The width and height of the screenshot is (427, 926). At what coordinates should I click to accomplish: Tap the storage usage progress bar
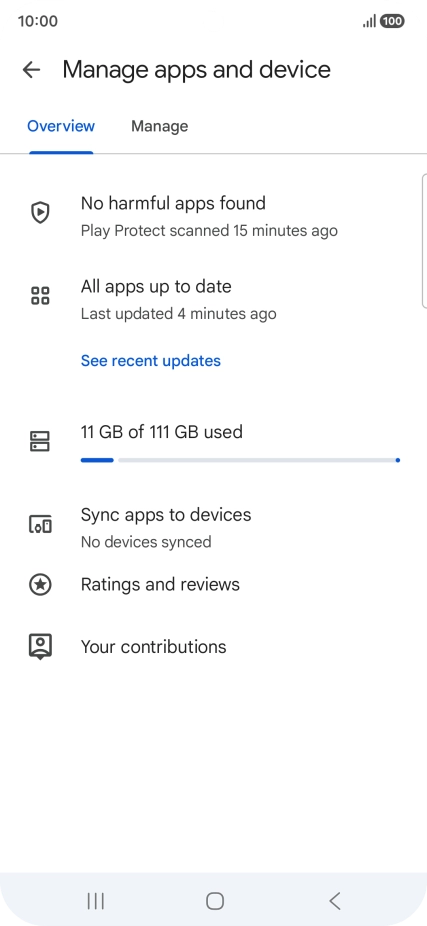pos(240,460)
